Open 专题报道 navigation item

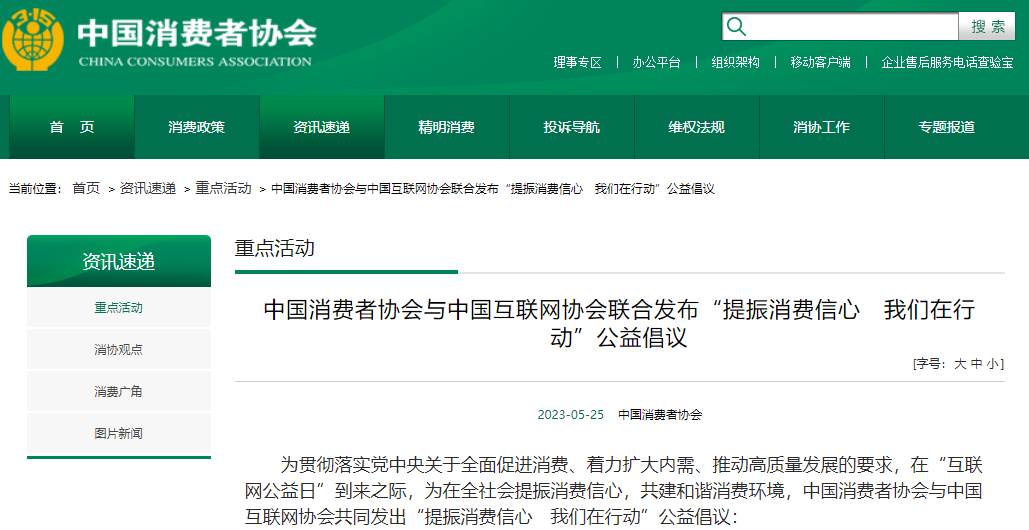pos(946,127)
